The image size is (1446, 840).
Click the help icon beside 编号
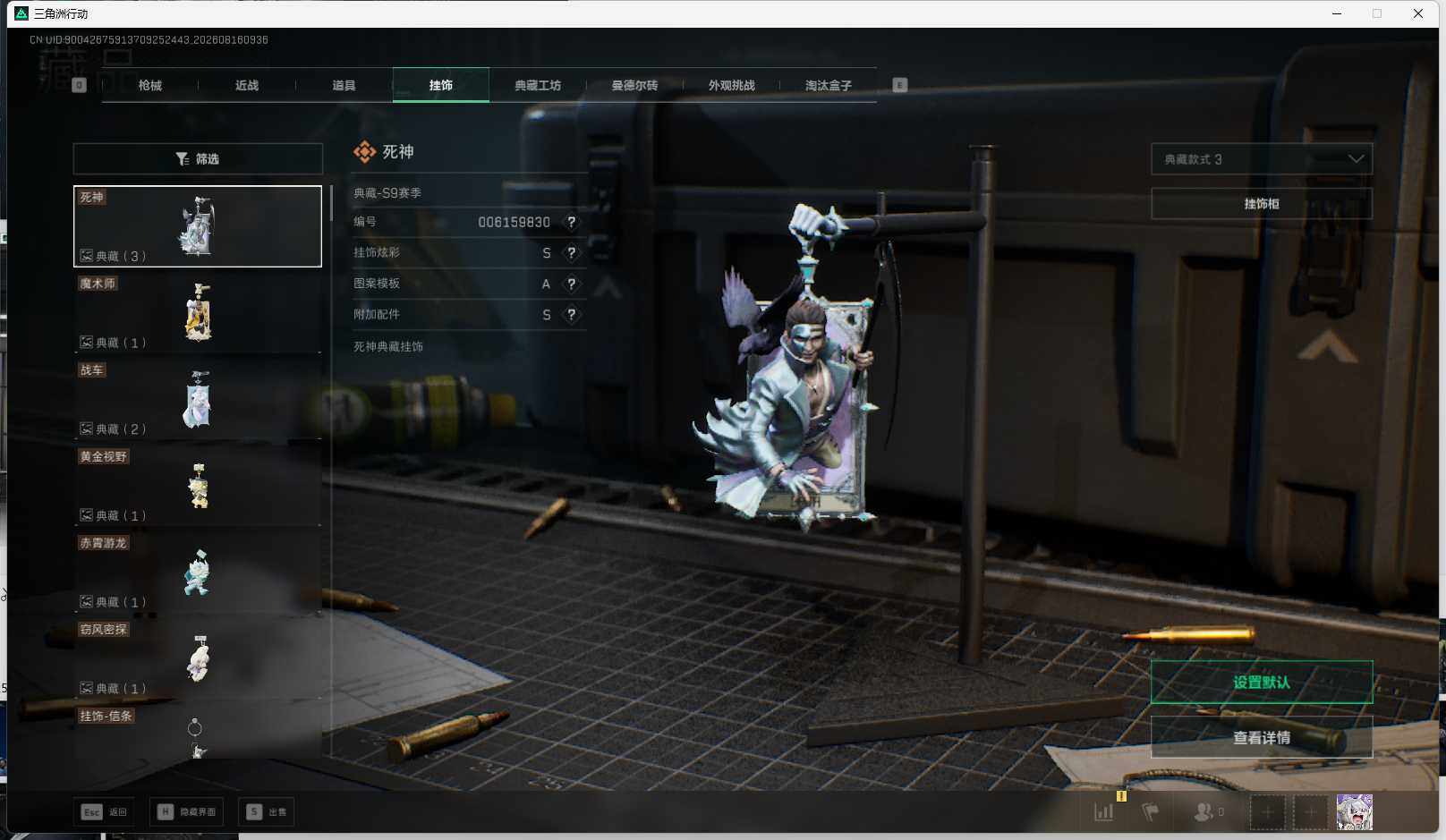pyautogui.click(x=572, y=222)
